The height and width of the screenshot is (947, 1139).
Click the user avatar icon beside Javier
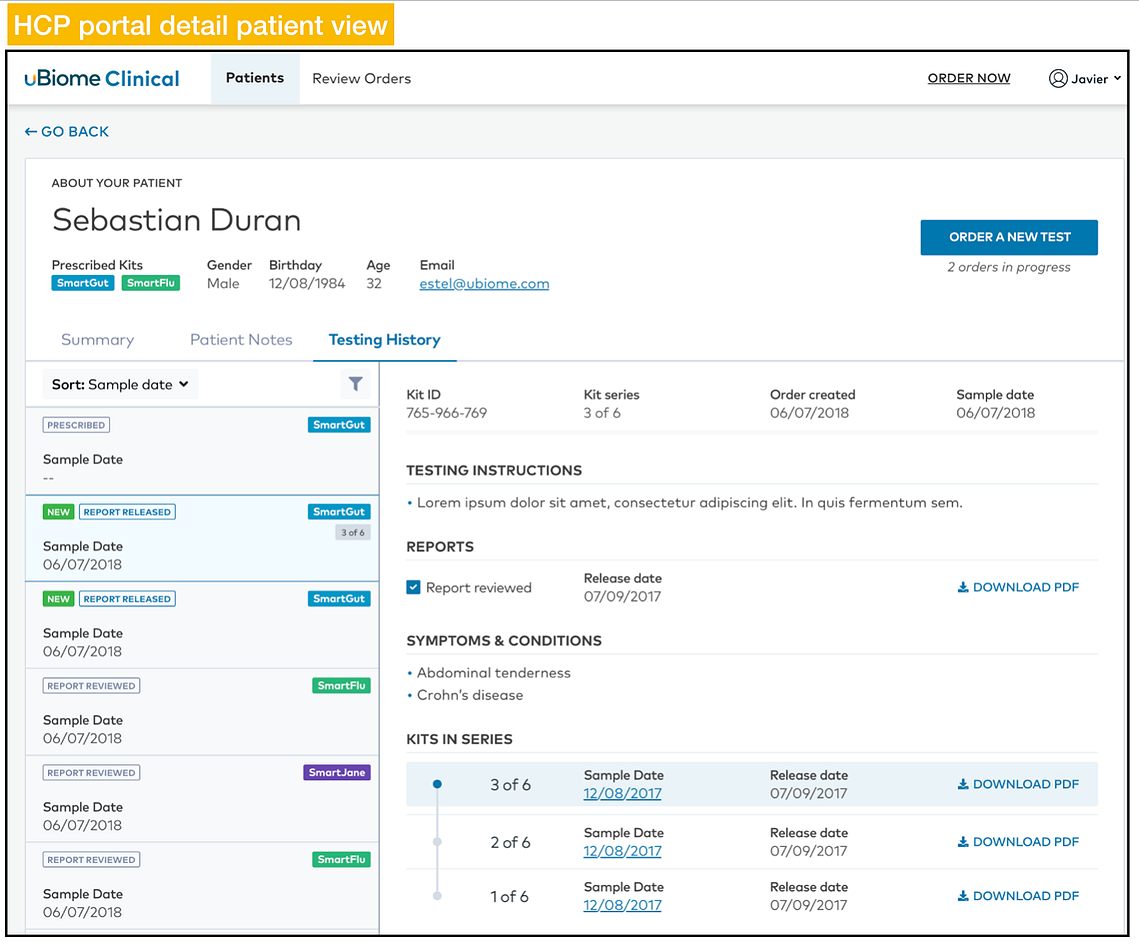pos(1058,78)
